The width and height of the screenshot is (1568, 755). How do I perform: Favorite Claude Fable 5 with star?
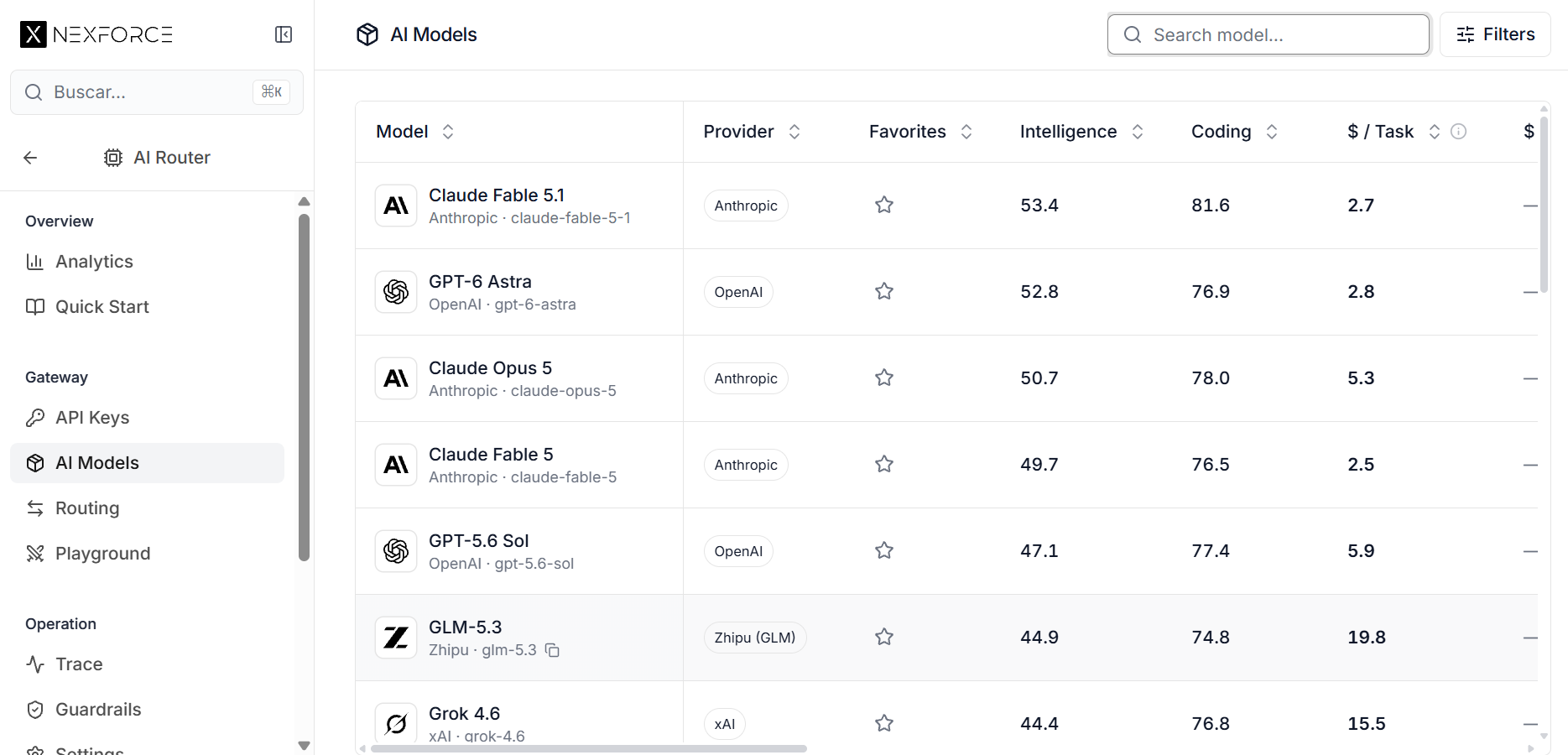click(x=884, y=464)
